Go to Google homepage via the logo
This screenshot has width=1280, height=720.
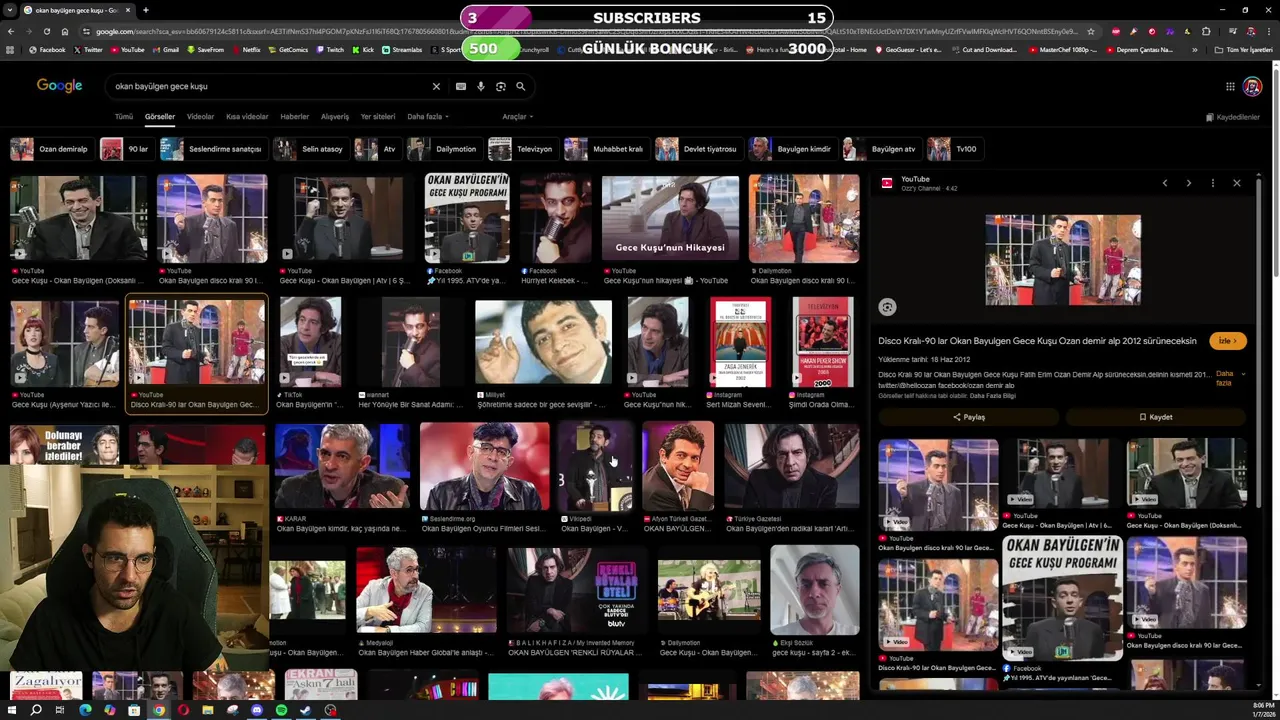click(x=60, y=86)
